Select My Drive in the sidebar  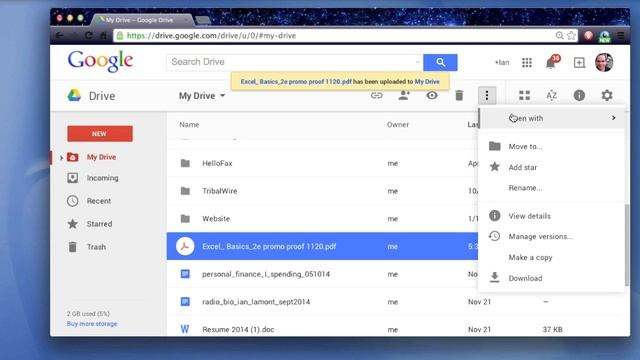tap(101, 157)
